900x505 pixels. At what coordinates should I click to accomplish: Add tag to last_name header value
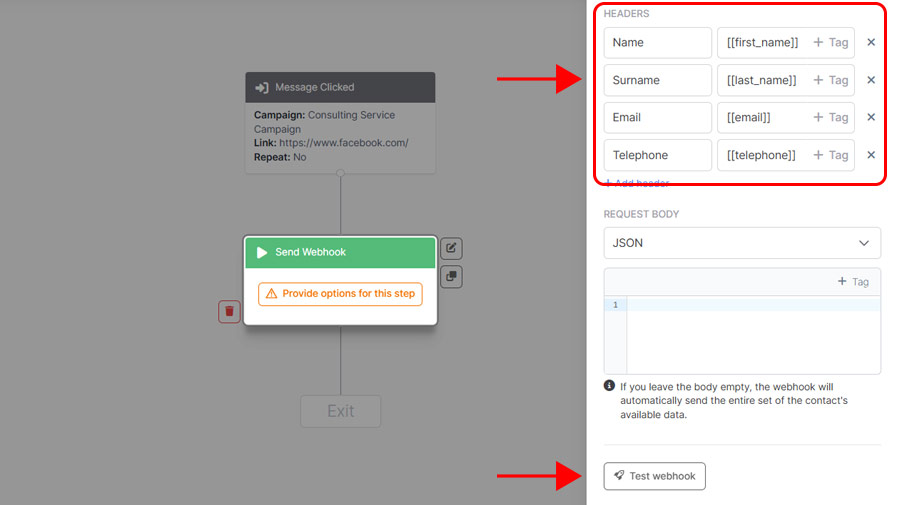coord(830,80)
